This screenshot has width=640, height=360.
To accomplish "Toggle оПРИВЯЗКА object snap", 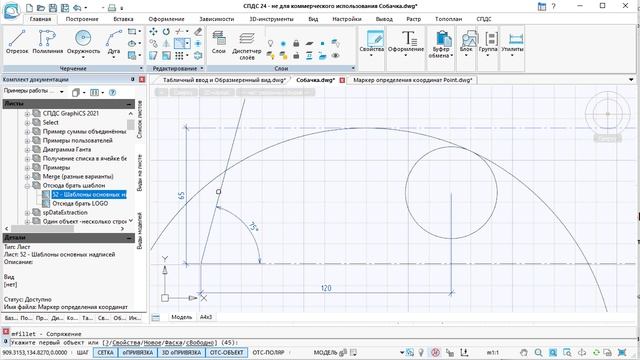I will coord(138,352).
